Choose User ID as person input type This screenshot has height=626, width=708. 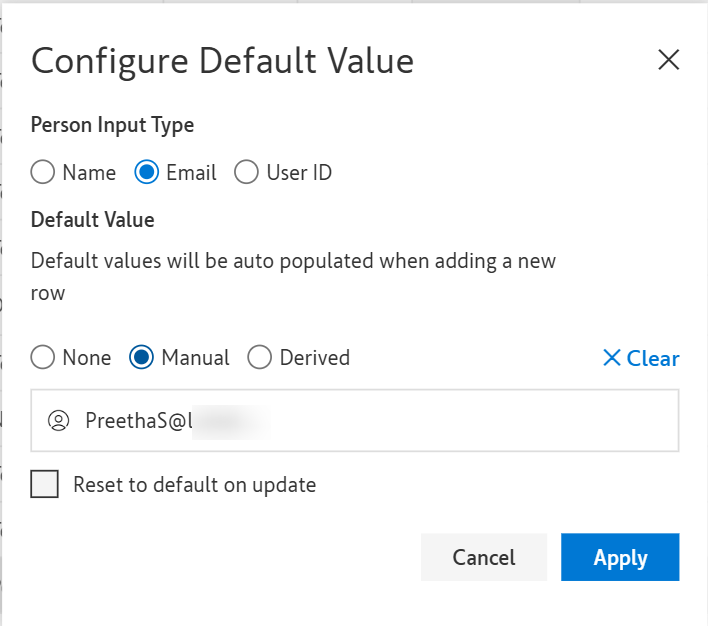246,173
